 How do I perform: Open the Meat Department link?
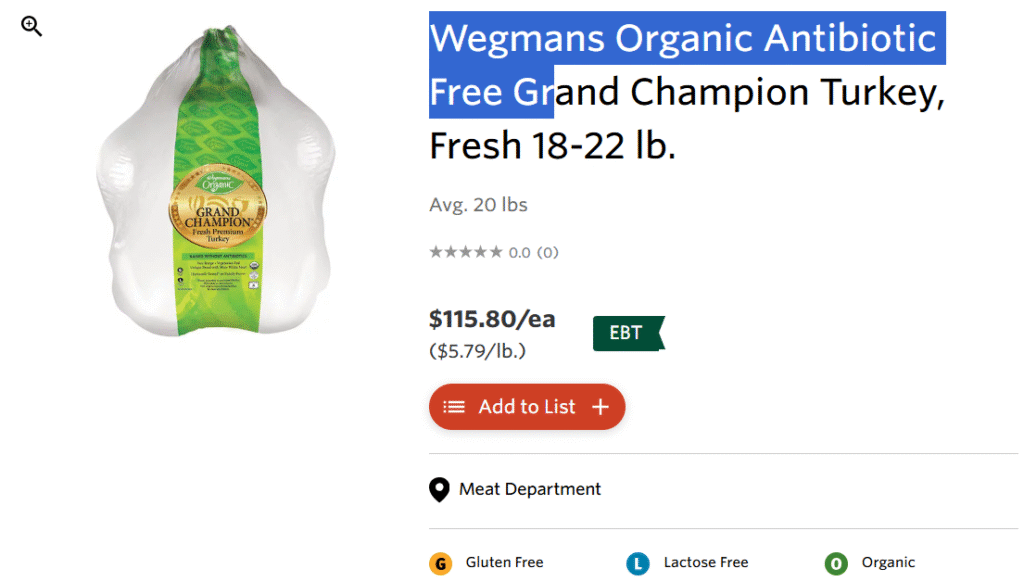tap(530, 490)
